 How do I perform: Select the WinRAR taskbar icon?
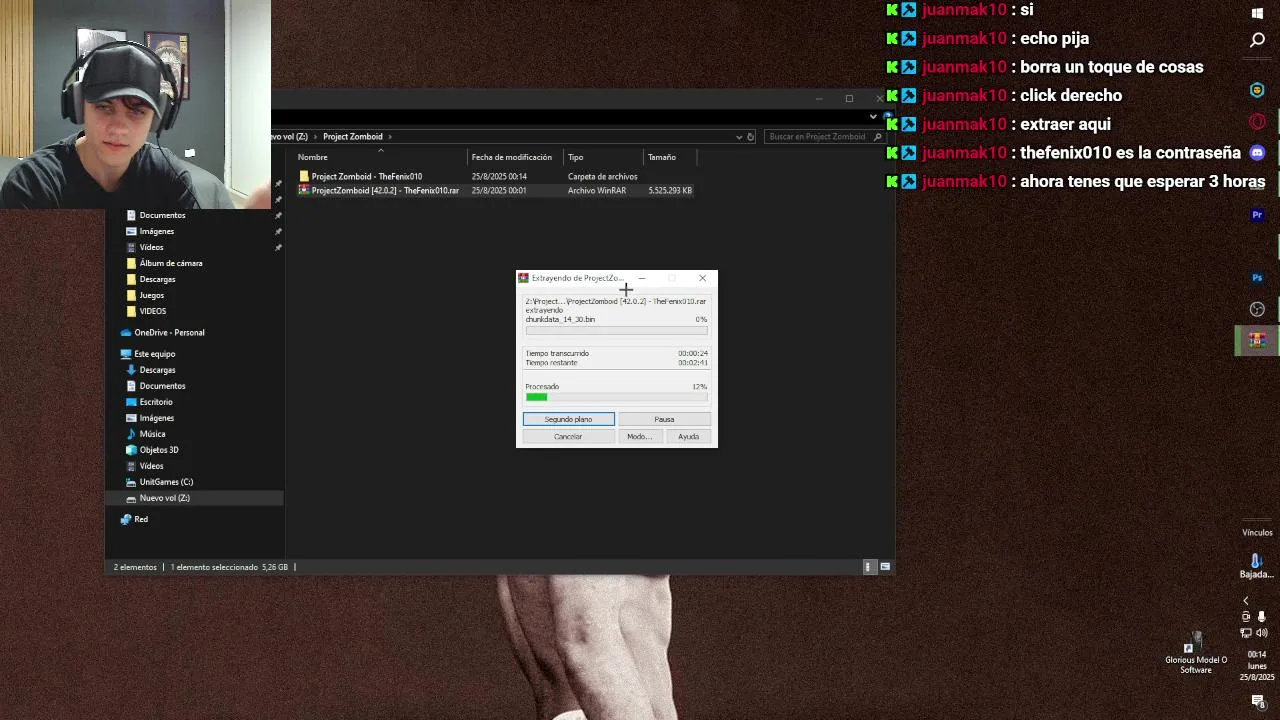1257,340
